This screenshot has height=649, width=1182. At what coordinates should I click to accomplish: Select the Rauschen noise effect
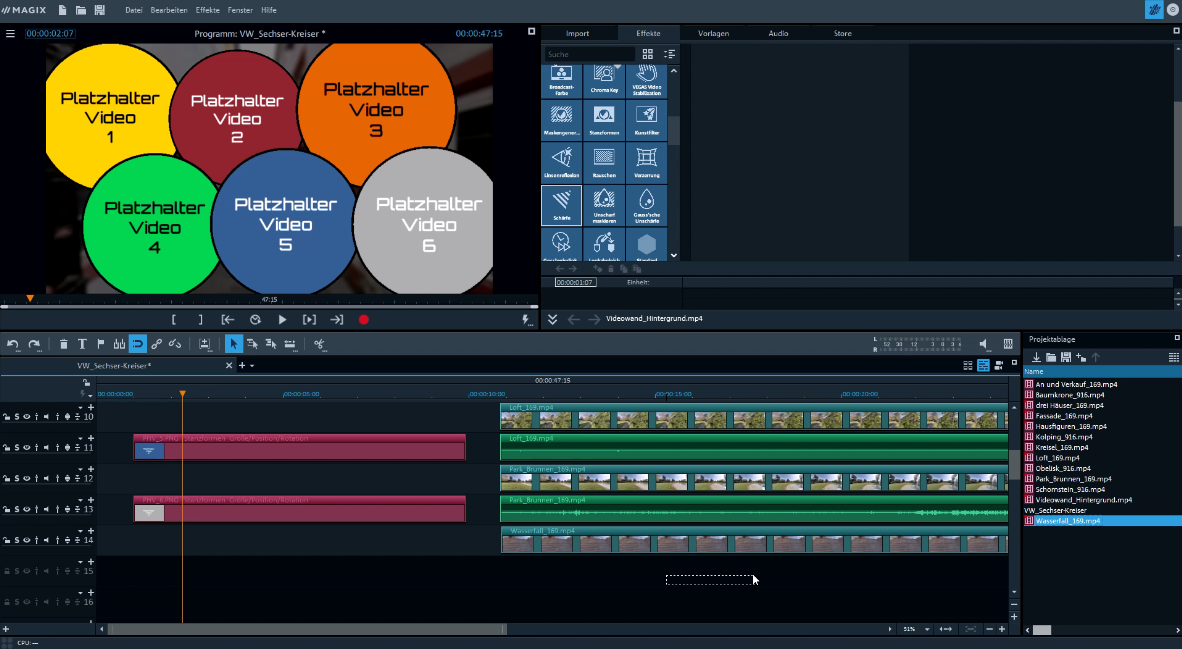click(x=603, y=161)
